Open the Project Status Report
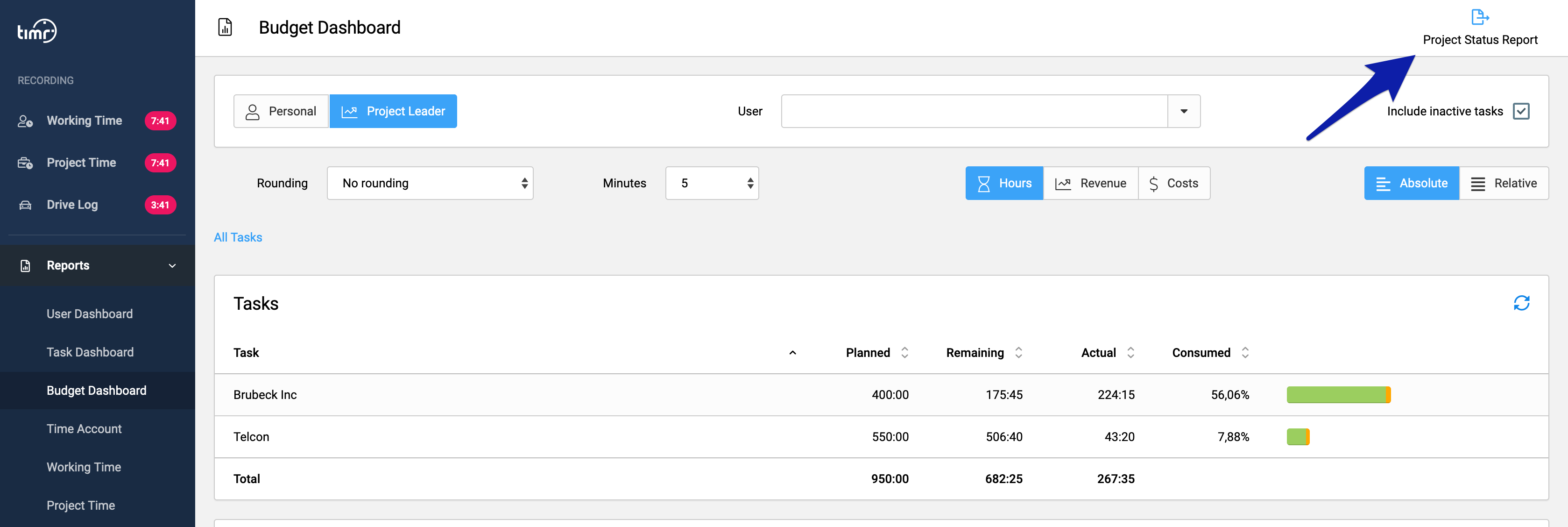Viewport: 1568px width, 527px height. tap(1480, 28)
